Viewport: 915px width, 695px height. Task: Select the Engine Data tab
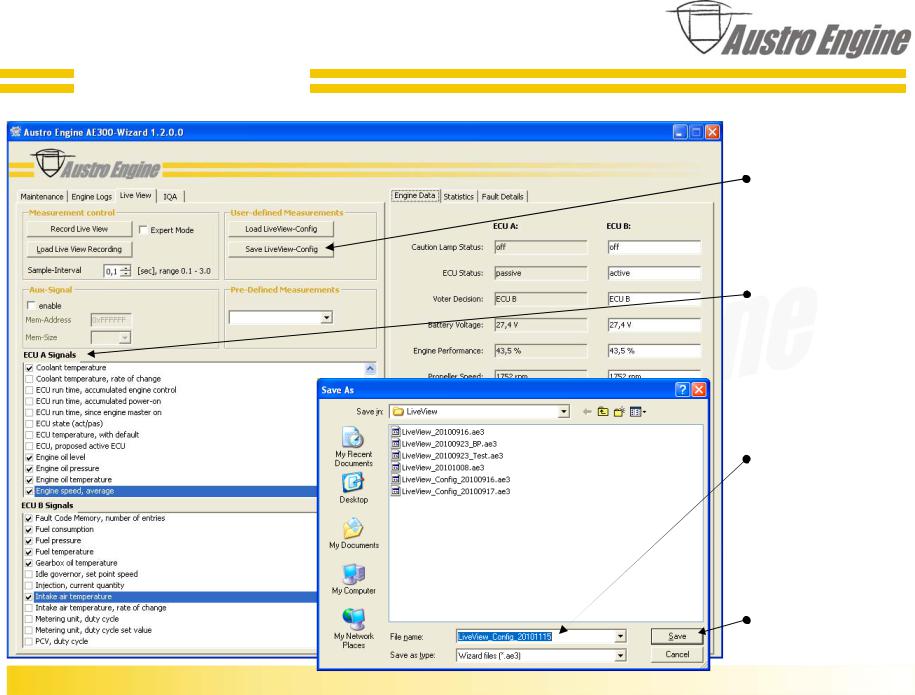[x=415, y=195]
